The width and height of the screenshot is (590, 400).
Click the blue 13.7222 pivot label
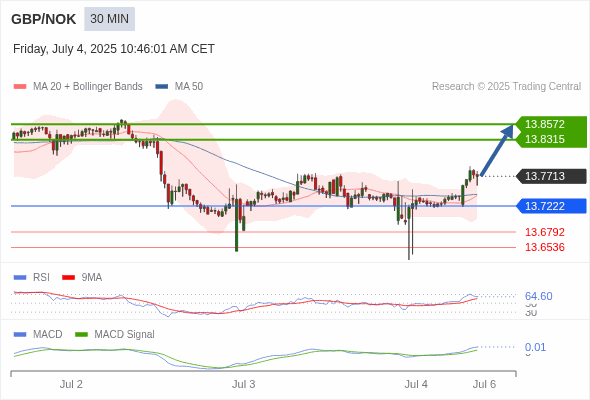click(x=544, y=206)
